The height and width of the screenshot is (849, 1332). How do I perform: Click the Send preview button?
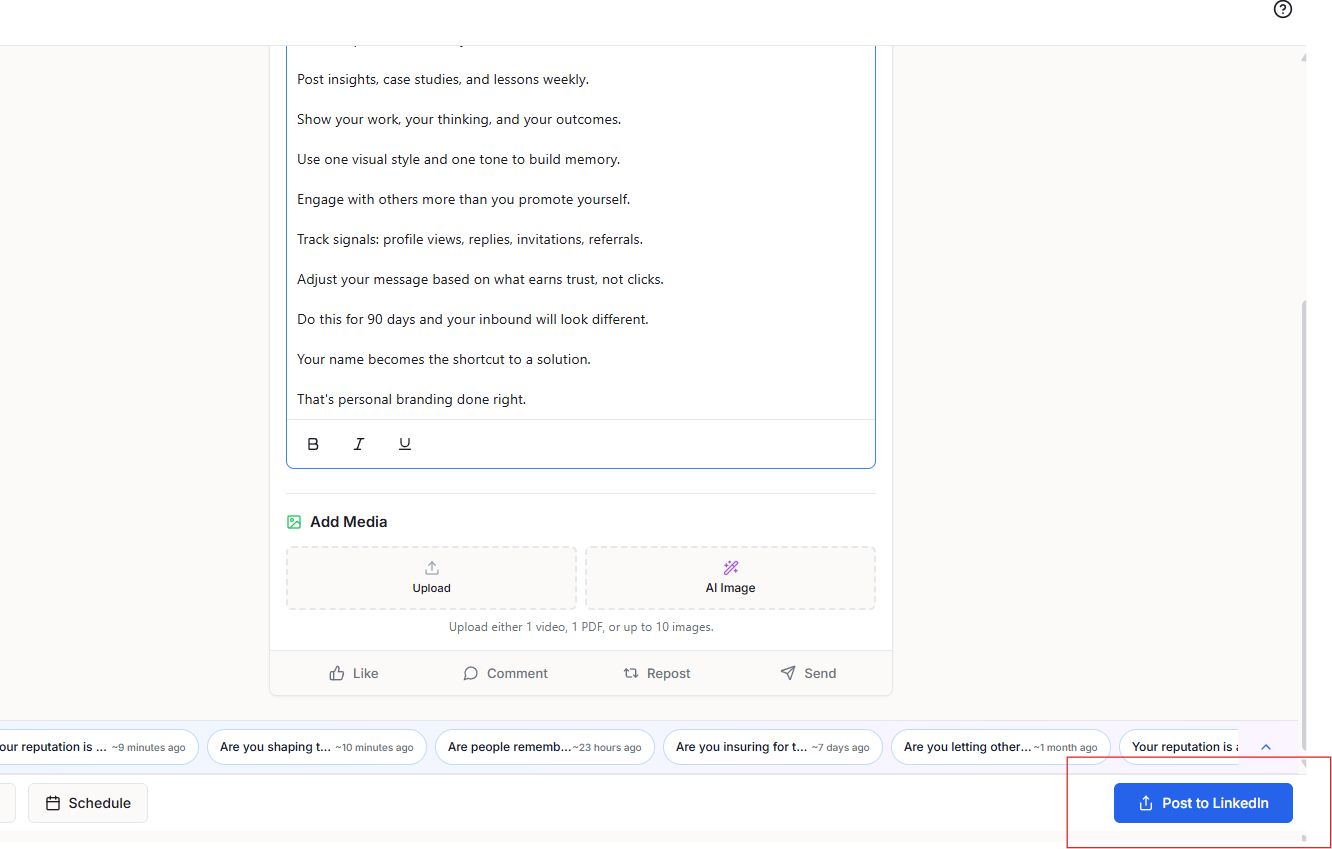pos(808,673)
